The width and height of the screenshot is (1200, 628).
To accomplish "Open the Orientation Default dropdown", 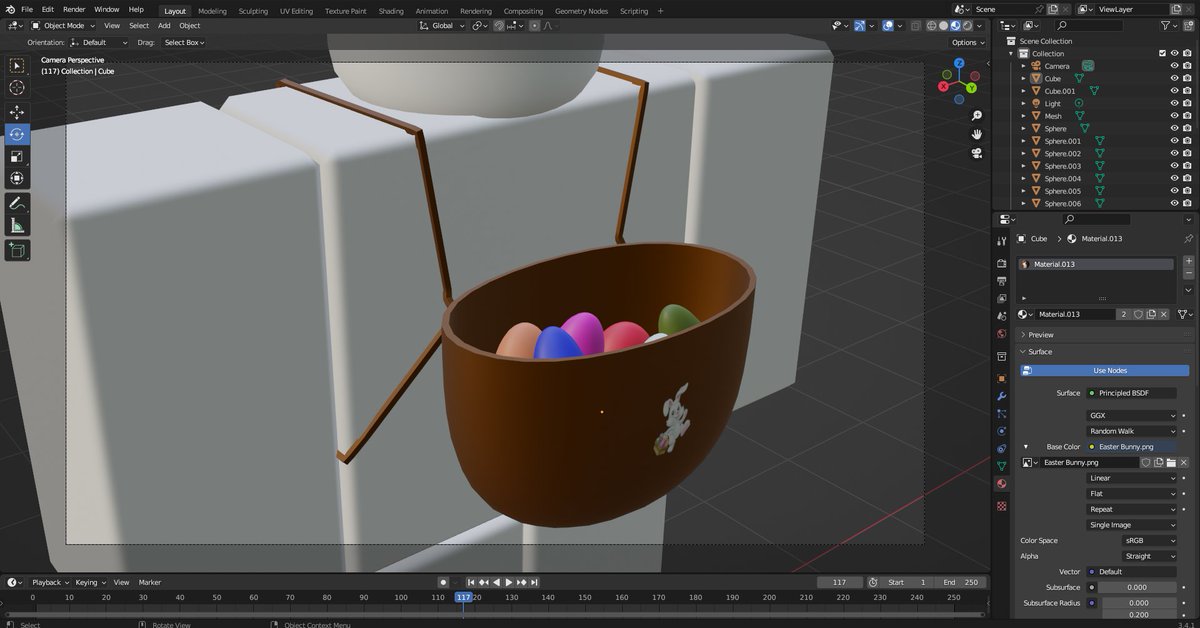I will click(x=100, y=43).
